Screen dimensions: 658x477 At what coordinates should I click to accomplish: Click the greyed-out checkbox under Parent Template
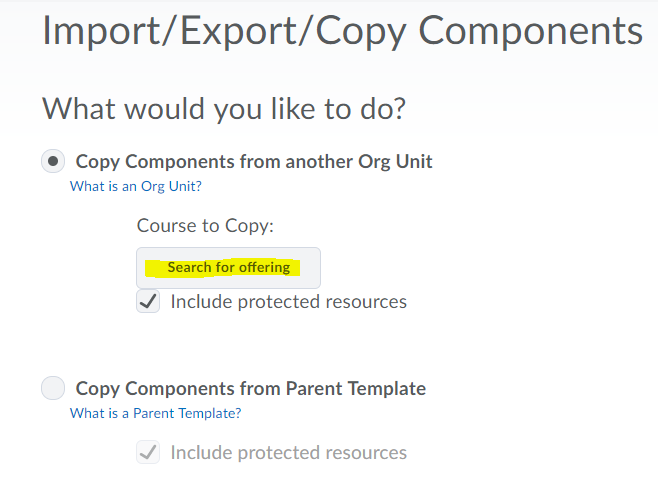tap(148, 453)
